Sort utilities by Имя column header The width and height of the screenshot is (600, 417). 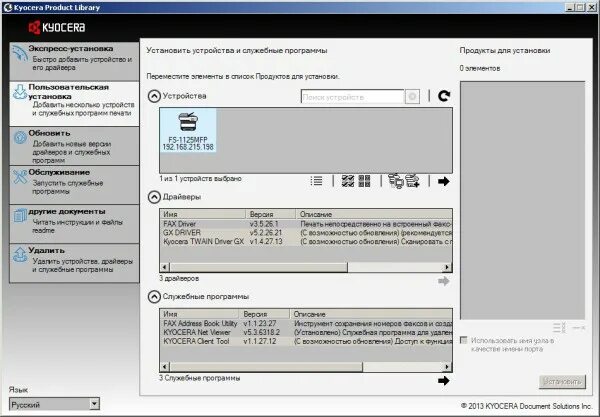200,314
